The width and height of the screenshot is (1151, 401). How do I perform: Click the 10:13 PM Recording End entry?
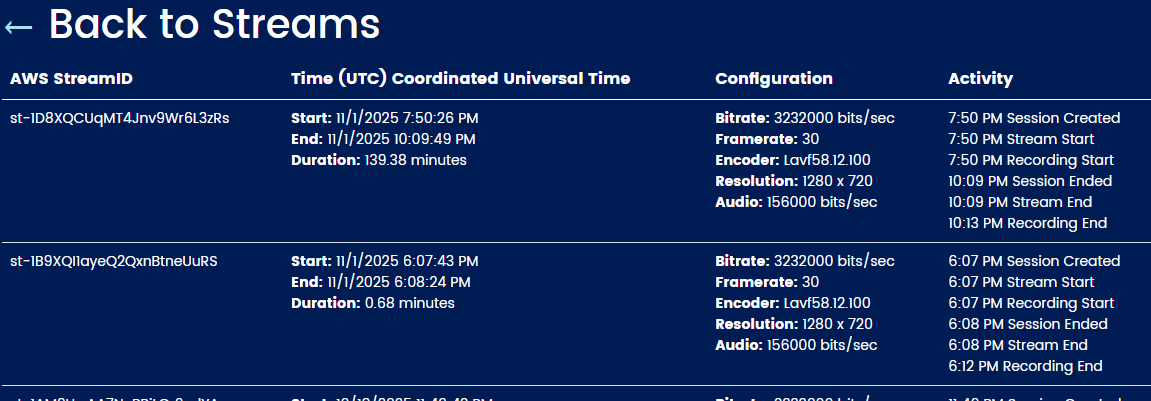coord(1028,223)
